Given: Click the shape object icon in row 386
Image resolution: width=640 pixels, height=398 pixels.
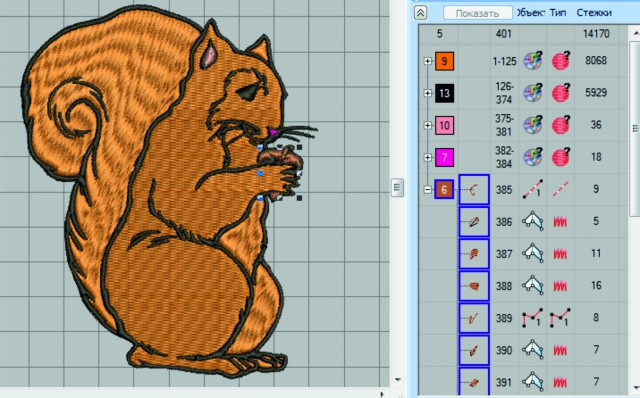Looking at the screenshot, I should (533, 221).
